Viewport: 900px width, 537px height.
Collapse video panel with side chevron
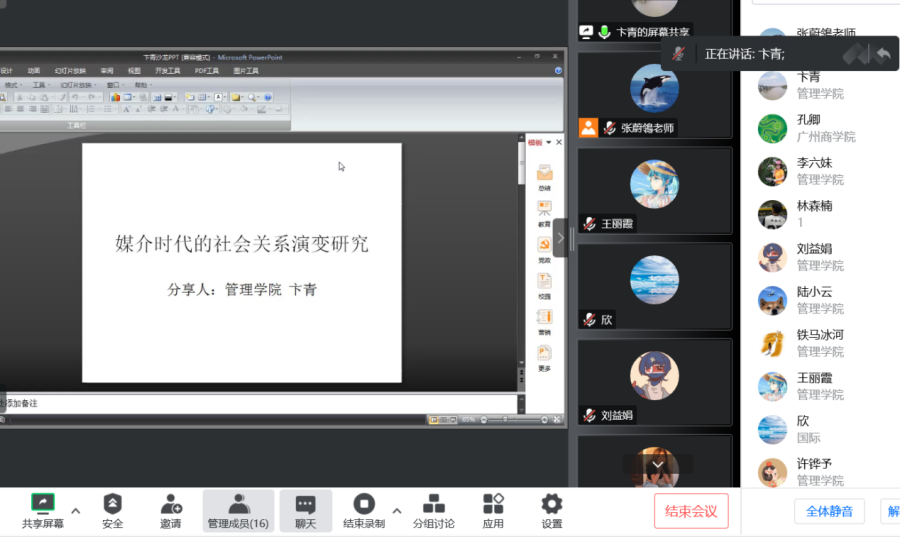pyautogui.click(x=561, y=238)
